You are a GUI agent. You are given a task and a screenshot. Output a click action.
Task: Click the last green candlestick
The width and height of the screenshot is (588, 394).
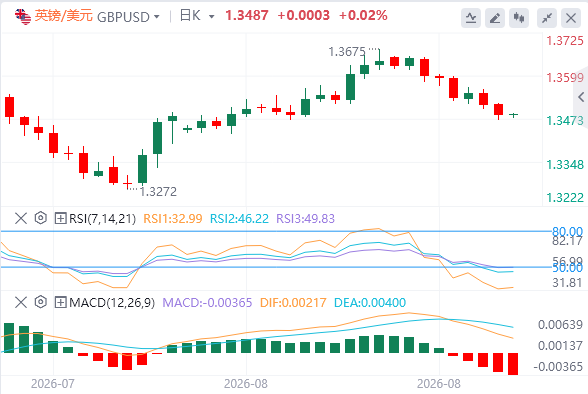tap(514, 114)
